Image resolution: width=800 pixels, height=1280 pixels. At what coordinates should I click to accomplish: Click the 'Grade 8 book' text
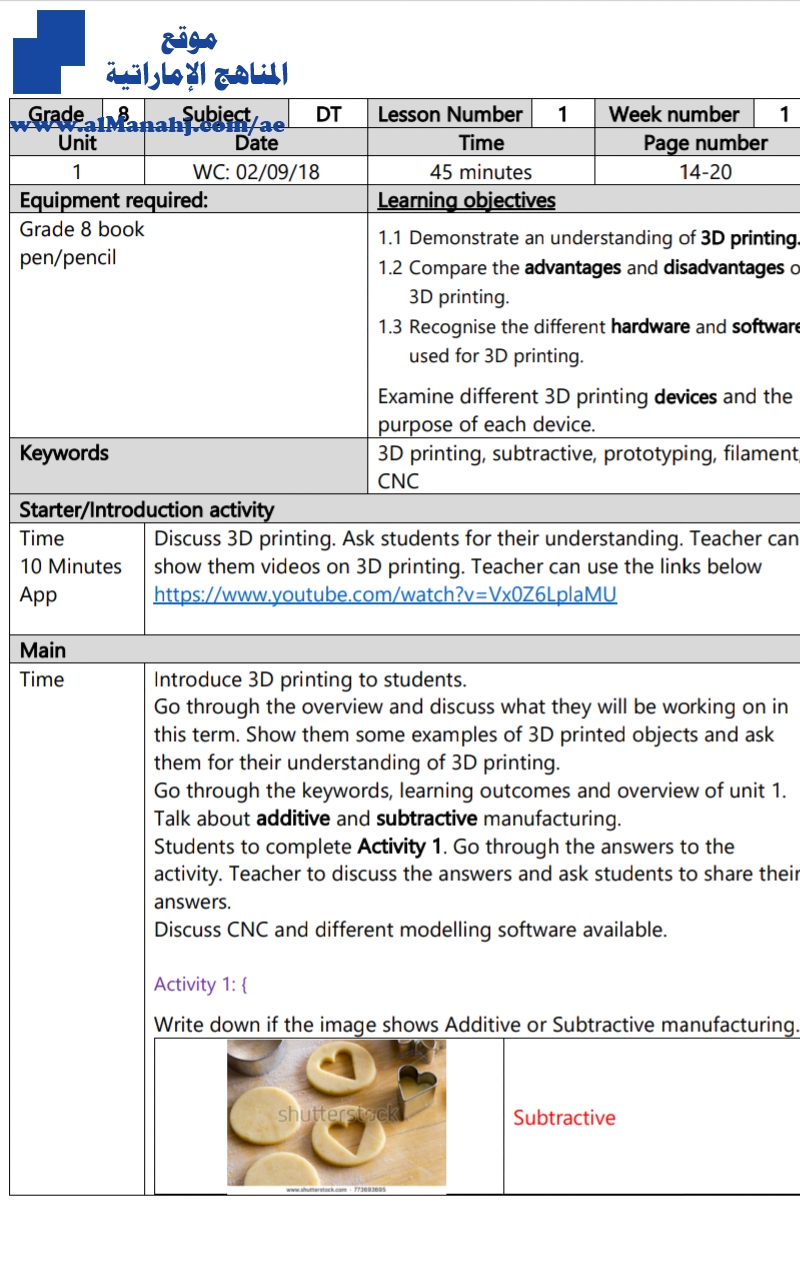point(82,229)
